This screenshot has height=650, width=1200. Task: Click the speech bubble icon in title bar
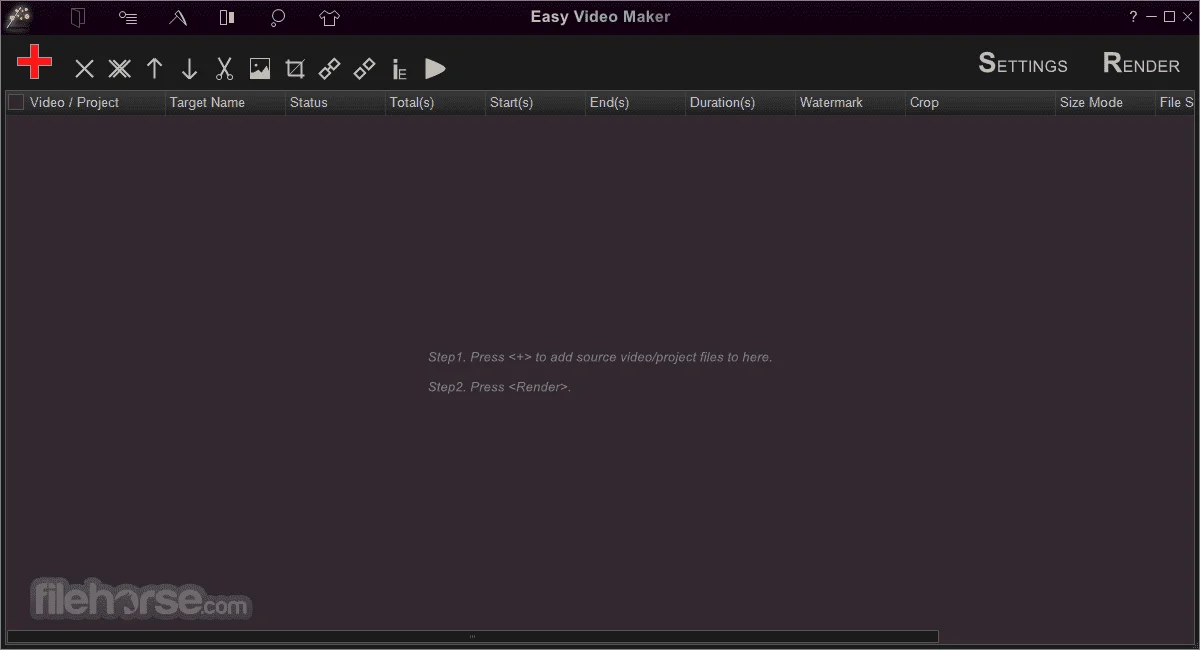pos(278,17)
